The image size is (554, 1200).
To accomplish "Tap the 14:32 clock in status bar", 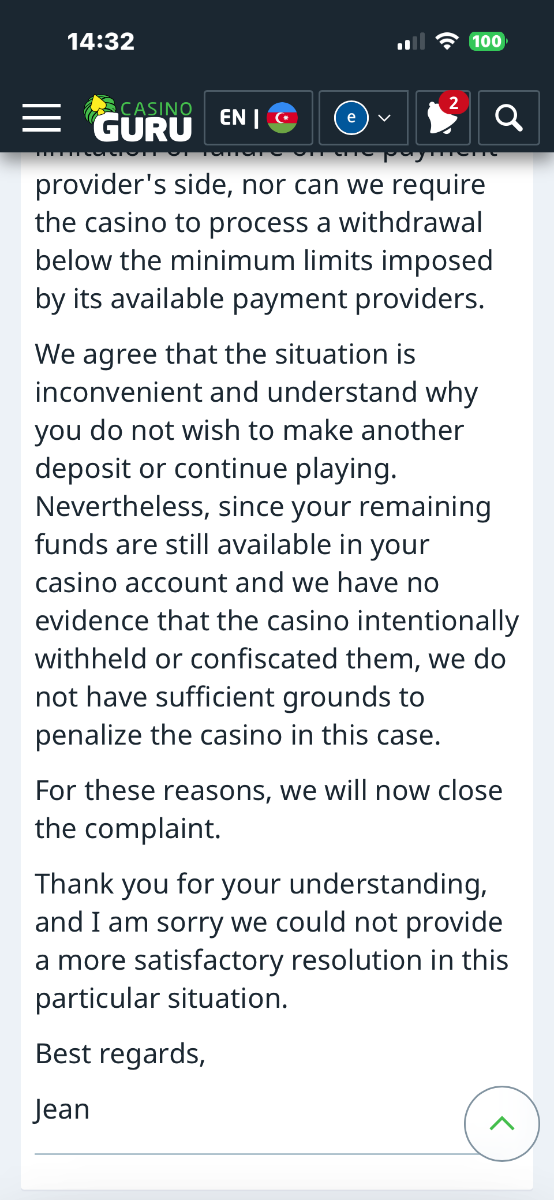I will [101, 41].
